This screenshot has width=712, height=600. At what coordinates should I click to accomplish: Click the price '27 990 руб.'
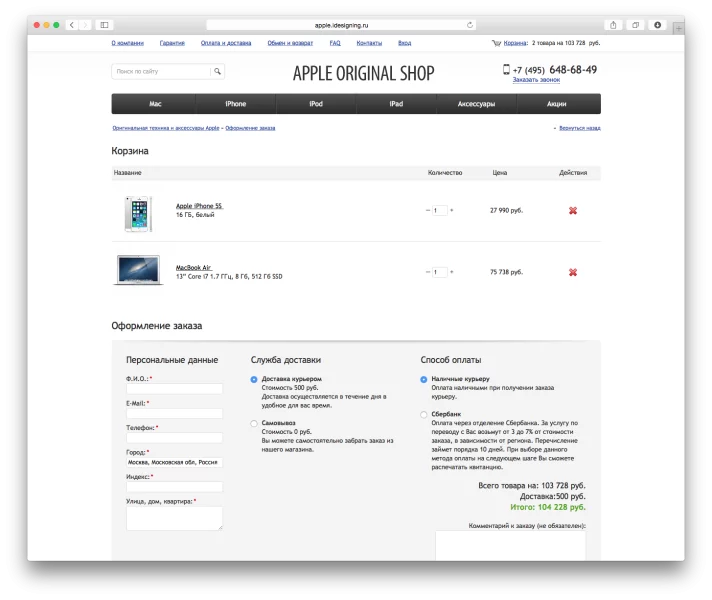[x=506, y=210]
